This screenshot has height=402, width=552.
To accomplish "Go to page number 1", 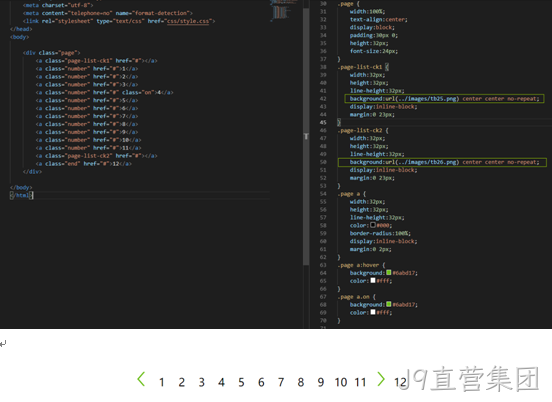I will [x=162, y=382].
